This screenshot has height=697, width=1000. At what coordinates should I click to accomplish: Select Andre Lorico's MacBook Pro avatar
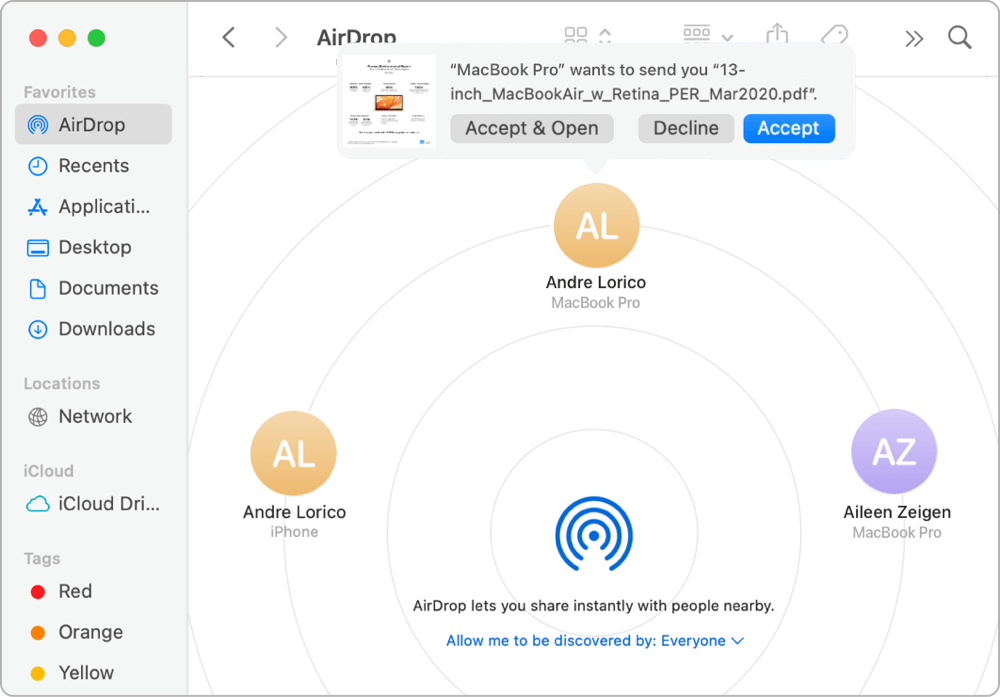(596, 226)
